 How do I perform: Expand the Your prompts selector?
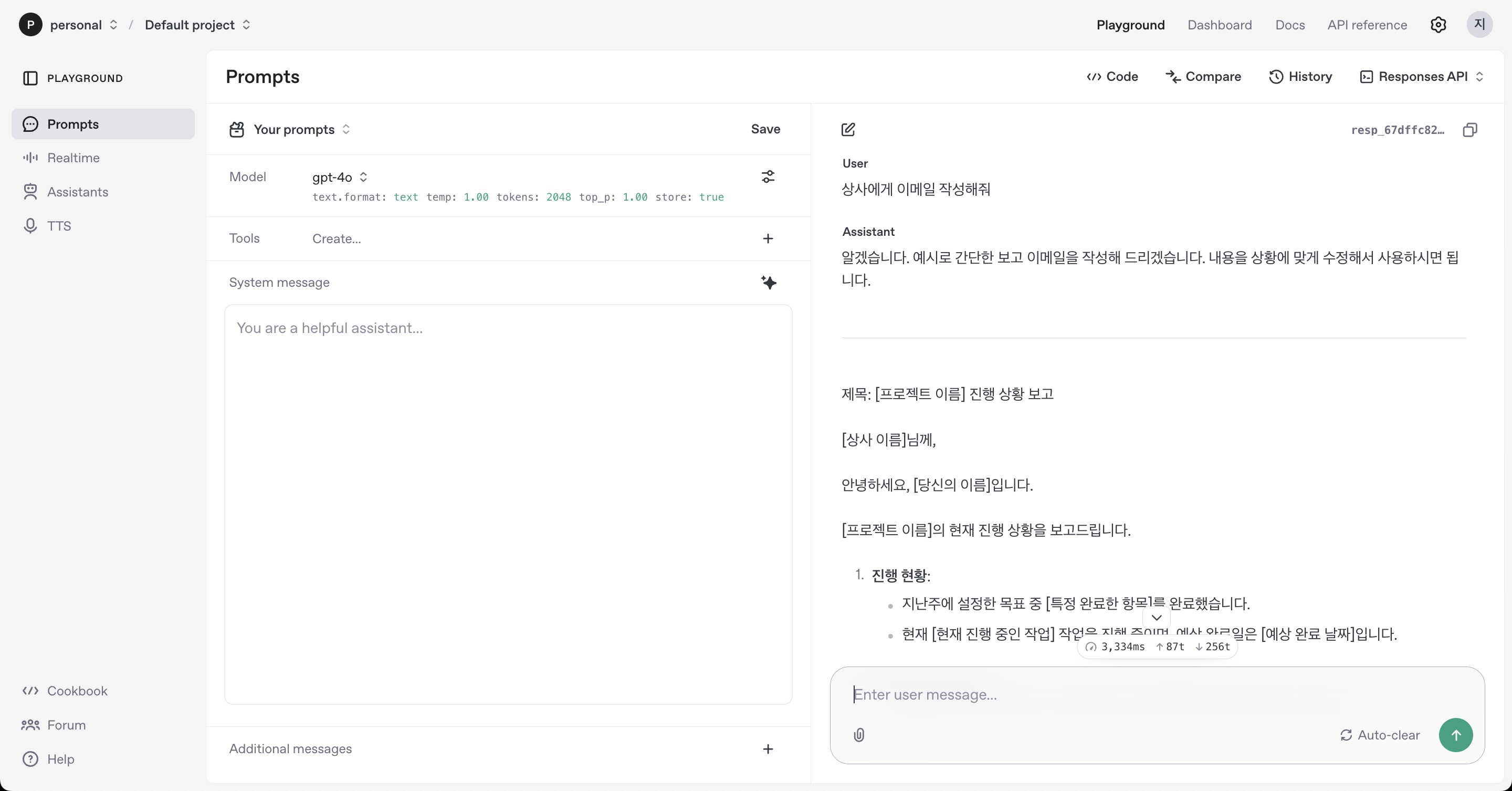point(301,129)
